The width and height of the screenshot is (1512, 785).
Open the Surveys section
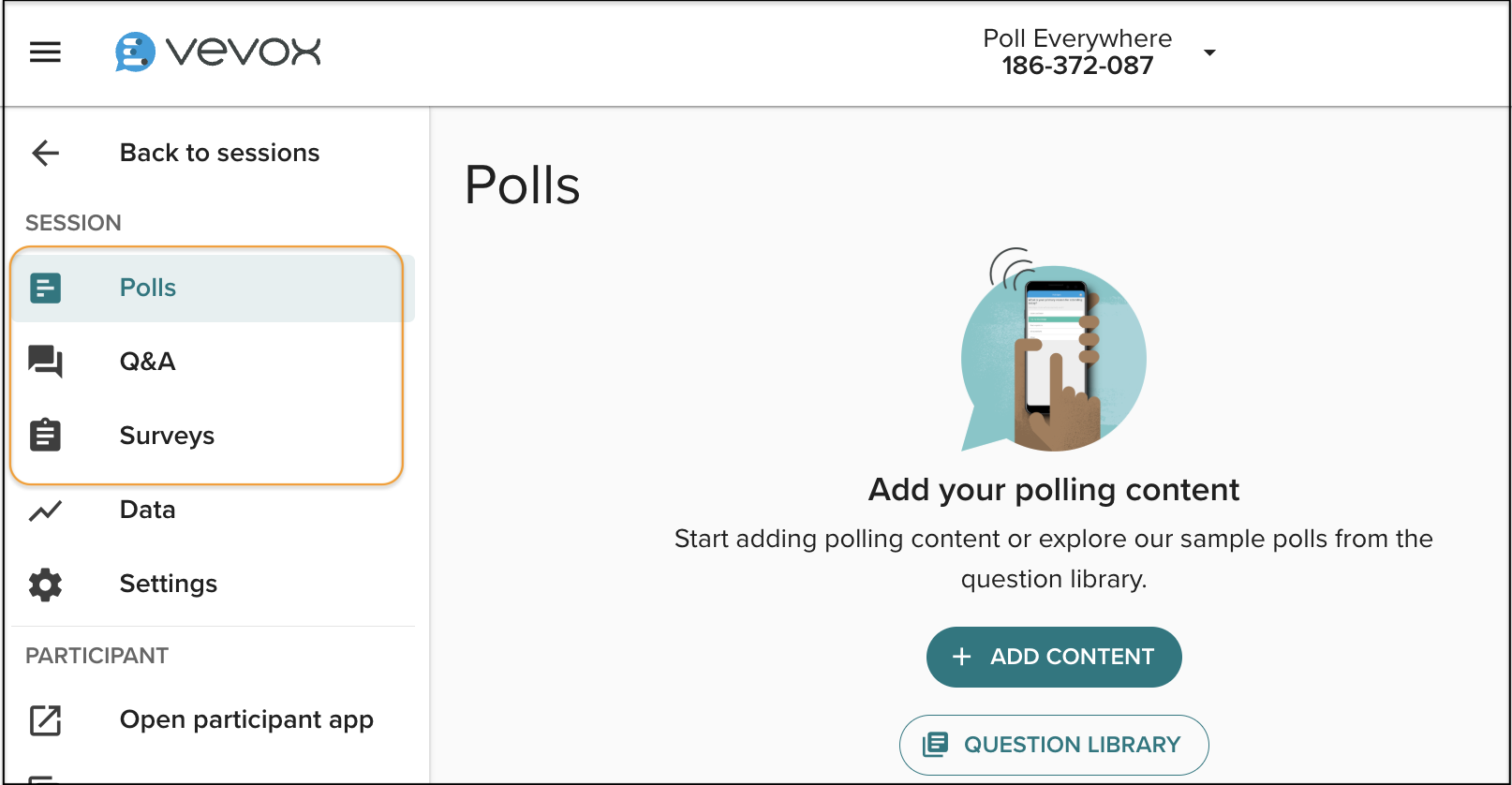pyautogui.click(x=167, y=436)
